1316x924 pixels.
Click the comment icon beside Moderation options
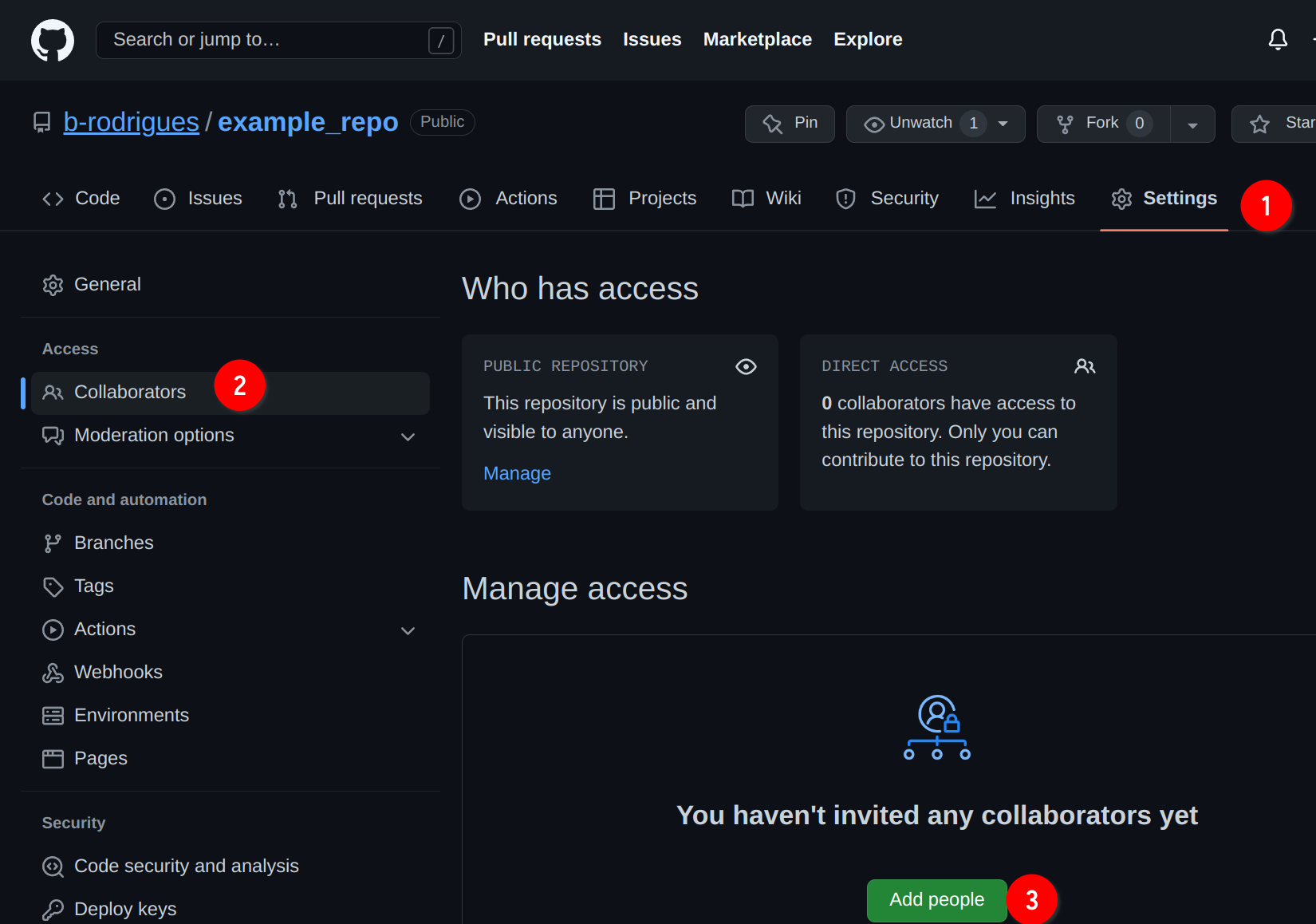tap(53, 436)
